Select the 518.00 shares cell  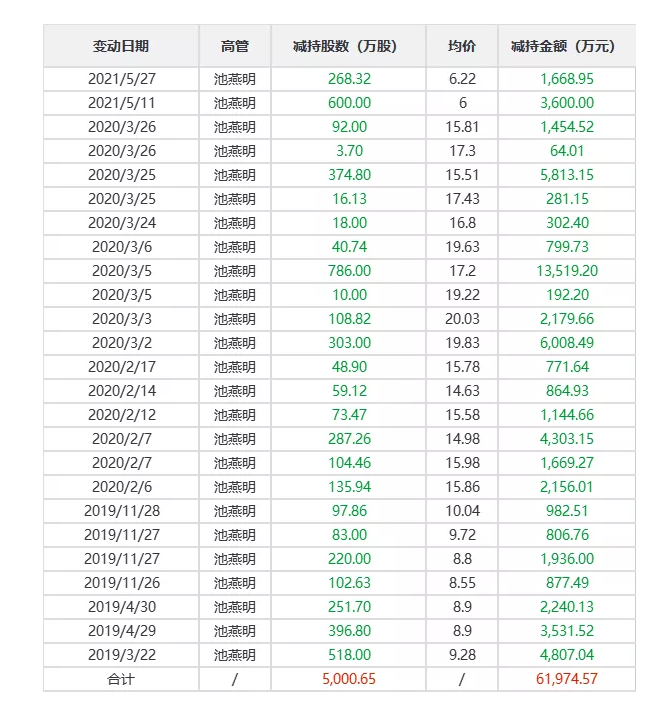click(348, 655)
